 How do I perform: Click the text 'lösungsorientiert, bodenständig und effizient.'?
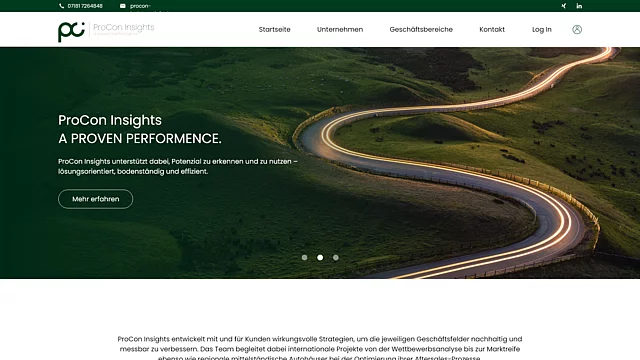[x=133, y=171]
